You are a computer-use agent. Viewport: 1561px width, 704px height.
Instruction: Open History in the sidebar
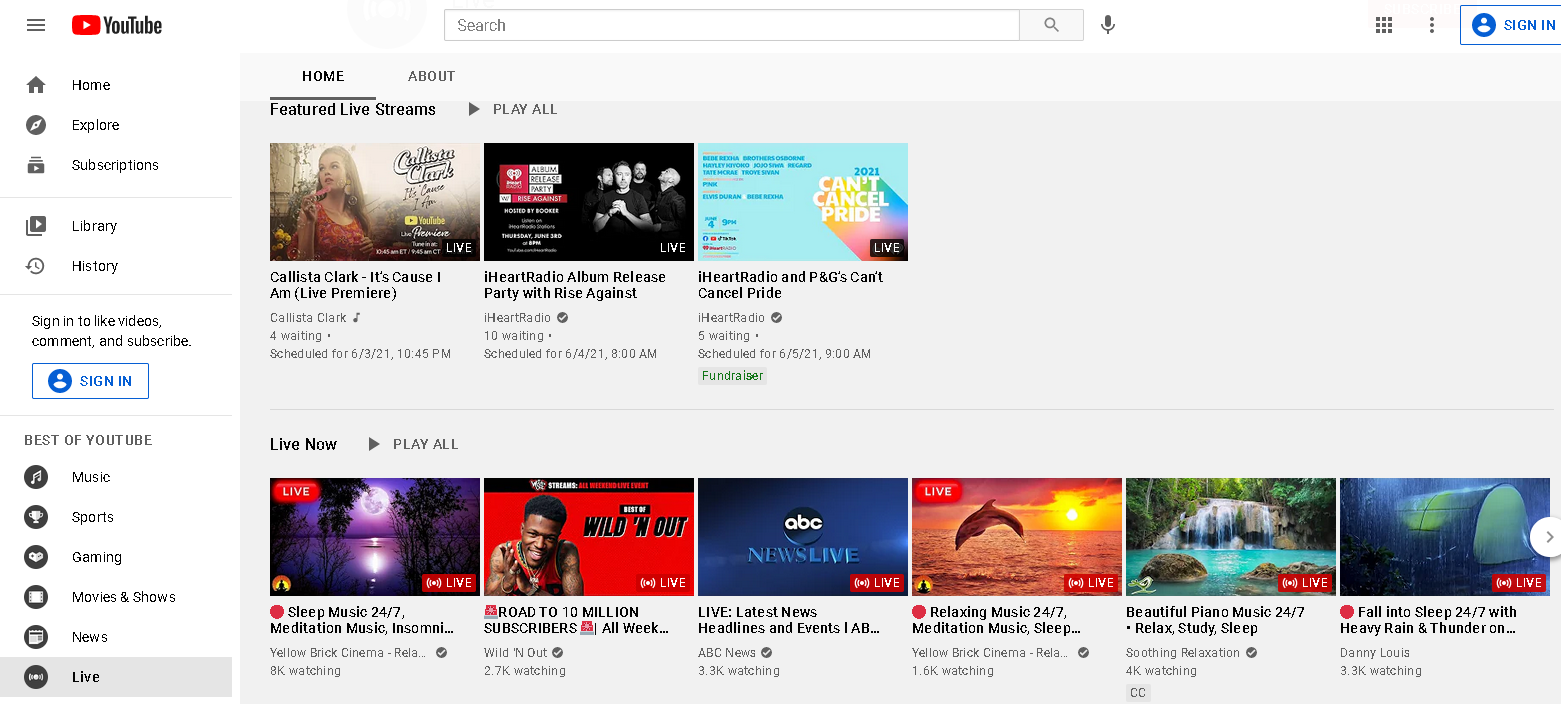click(x=94, y=266)
